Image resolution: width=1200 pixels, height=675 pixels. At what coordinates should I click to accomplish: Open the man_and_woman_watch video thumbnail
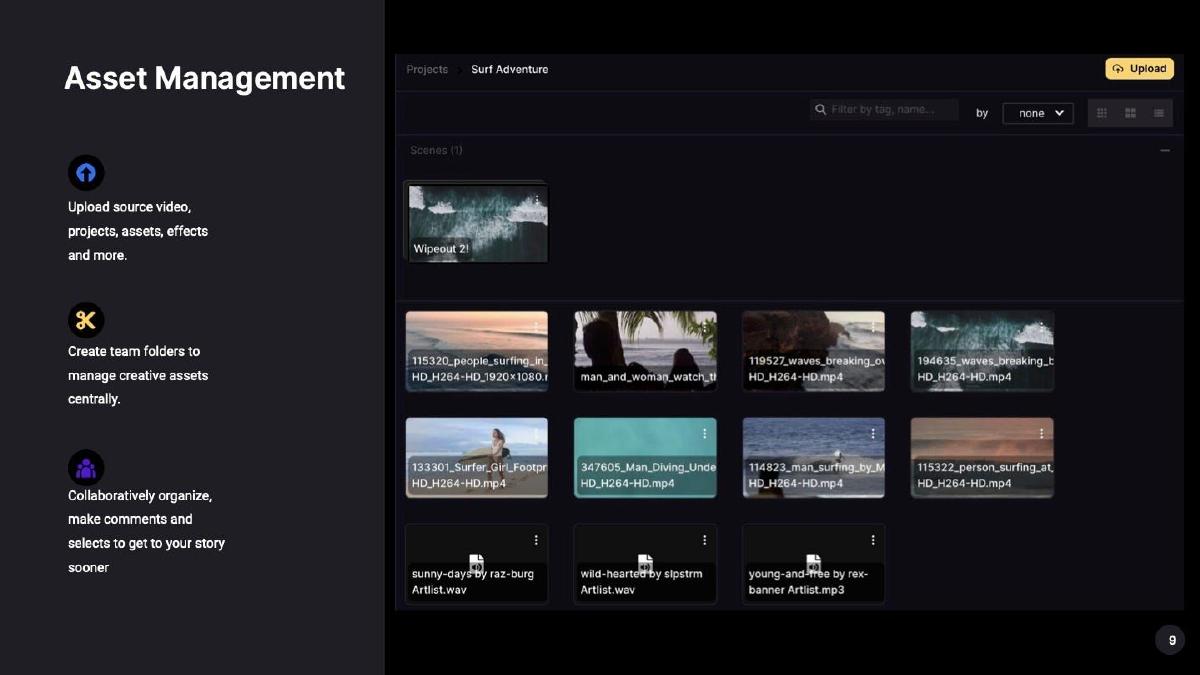645,351
